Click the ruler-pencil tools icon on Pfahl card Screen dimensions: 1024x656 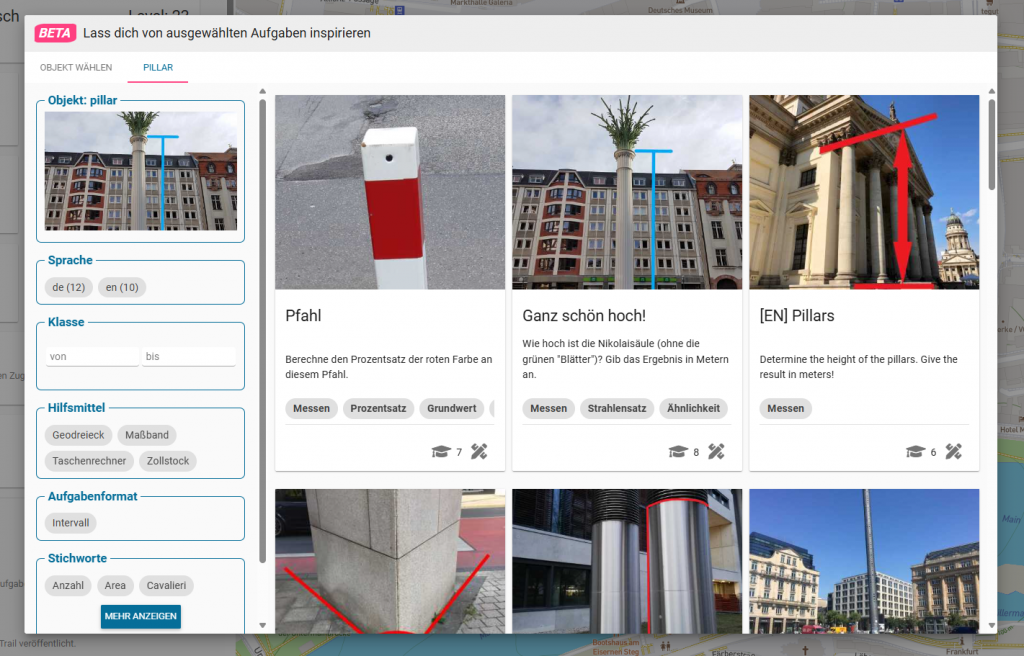point(479,452)
